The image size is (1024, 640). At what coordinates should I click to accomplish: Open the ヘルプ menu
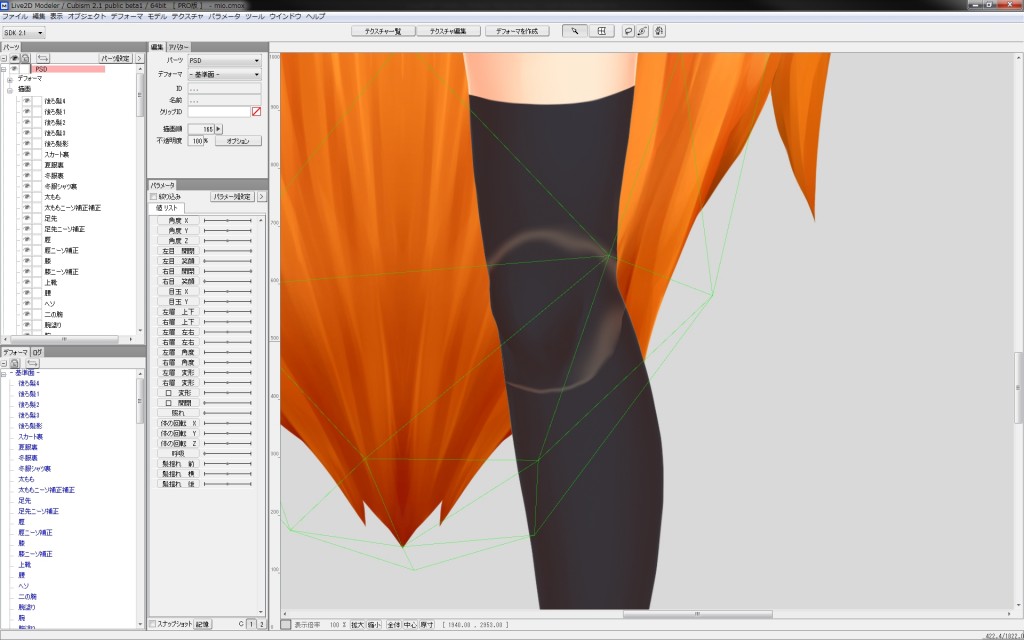(x=315, y=16)
